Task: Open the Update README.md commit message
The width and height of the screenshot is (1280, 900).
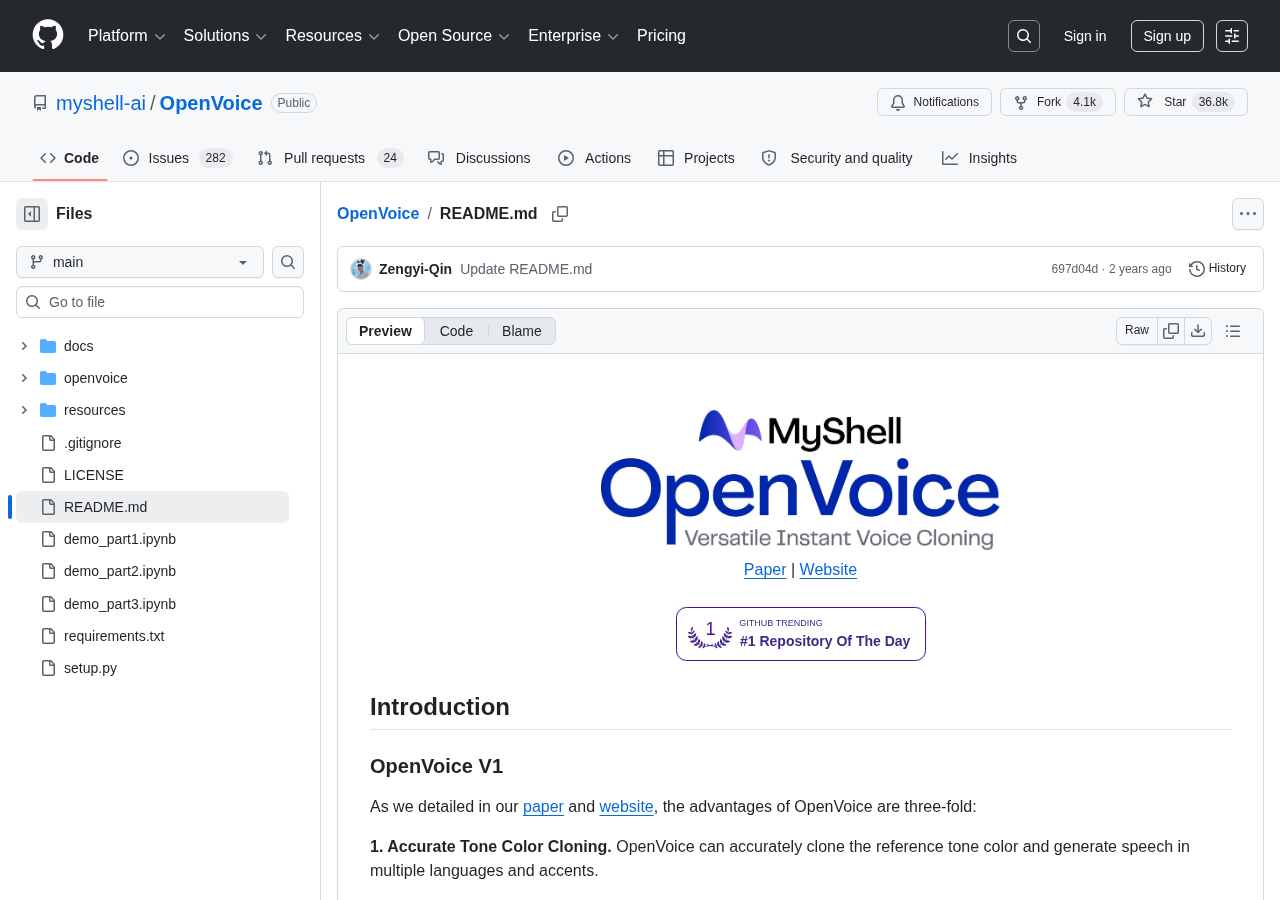Action: pyautogui.click(x=526, y=269)
